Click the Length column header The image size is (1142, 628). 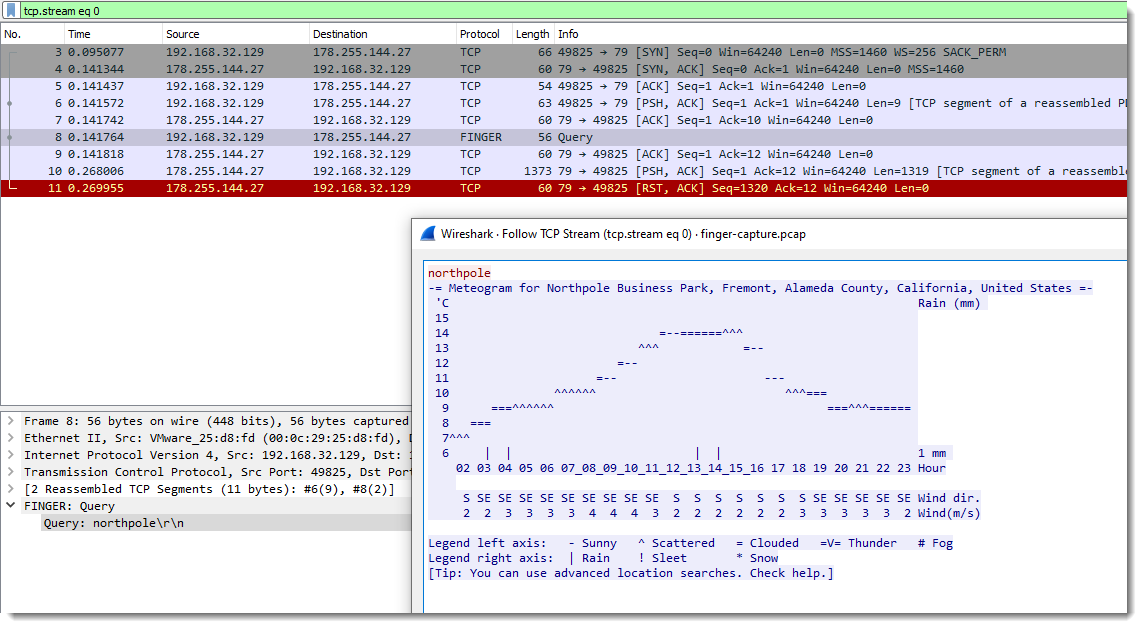tap(532, 34)
